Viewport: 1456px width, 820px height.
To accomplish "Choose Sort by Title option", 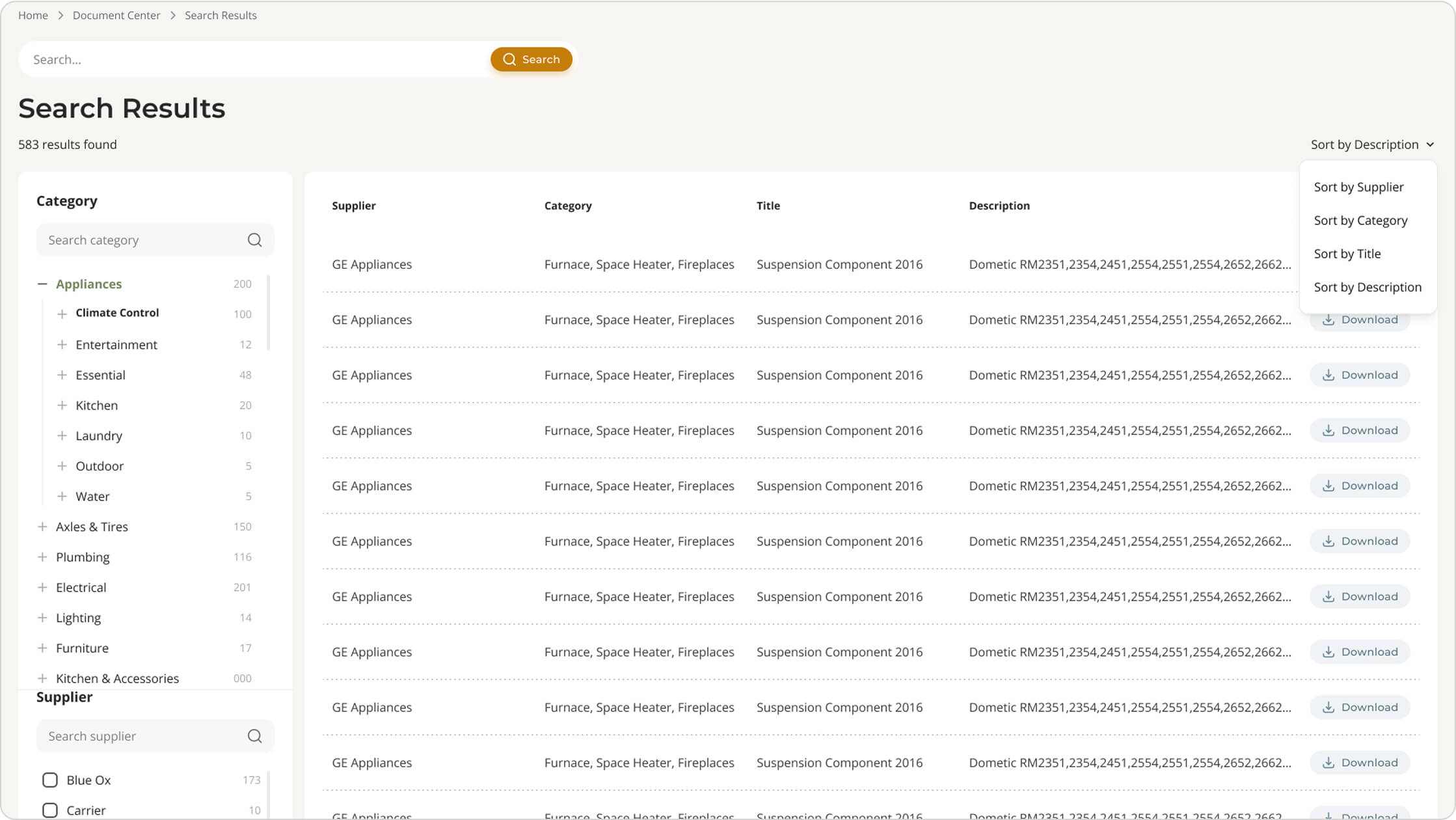I will pos(1347,254).
